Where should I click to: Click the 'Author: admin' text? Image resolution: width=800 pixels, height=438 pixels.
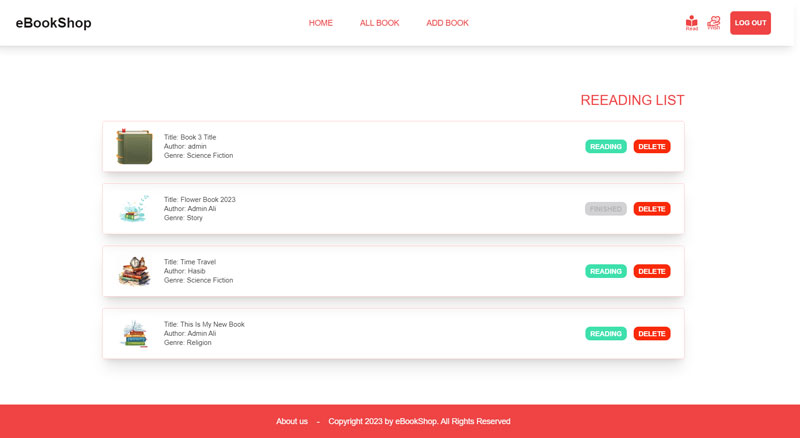pyautogui.click(x=185, y=147)
